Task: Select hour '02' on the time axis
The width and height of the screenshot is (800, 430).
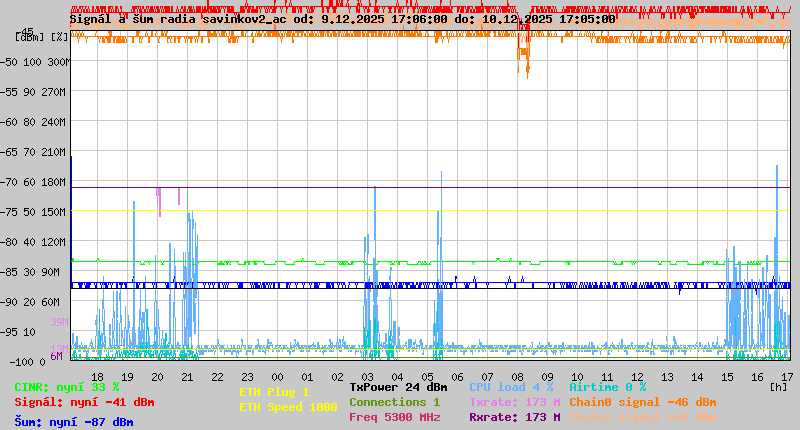Action: pos(337,377)
